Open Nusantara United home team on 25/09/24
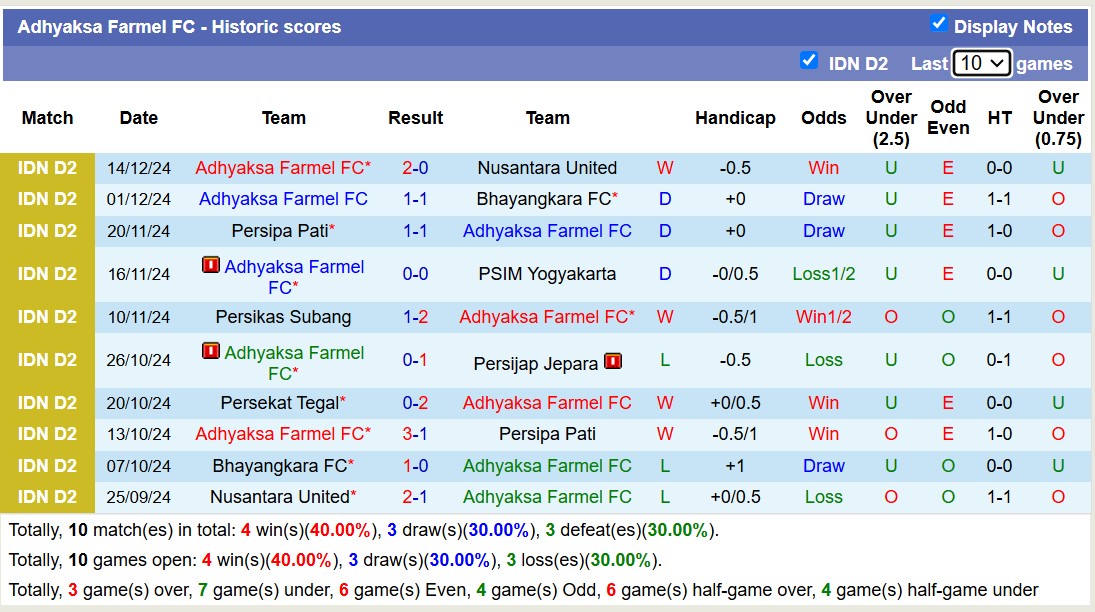The image size is (1095, 612). pyautogui.click(x=279, y=497)
